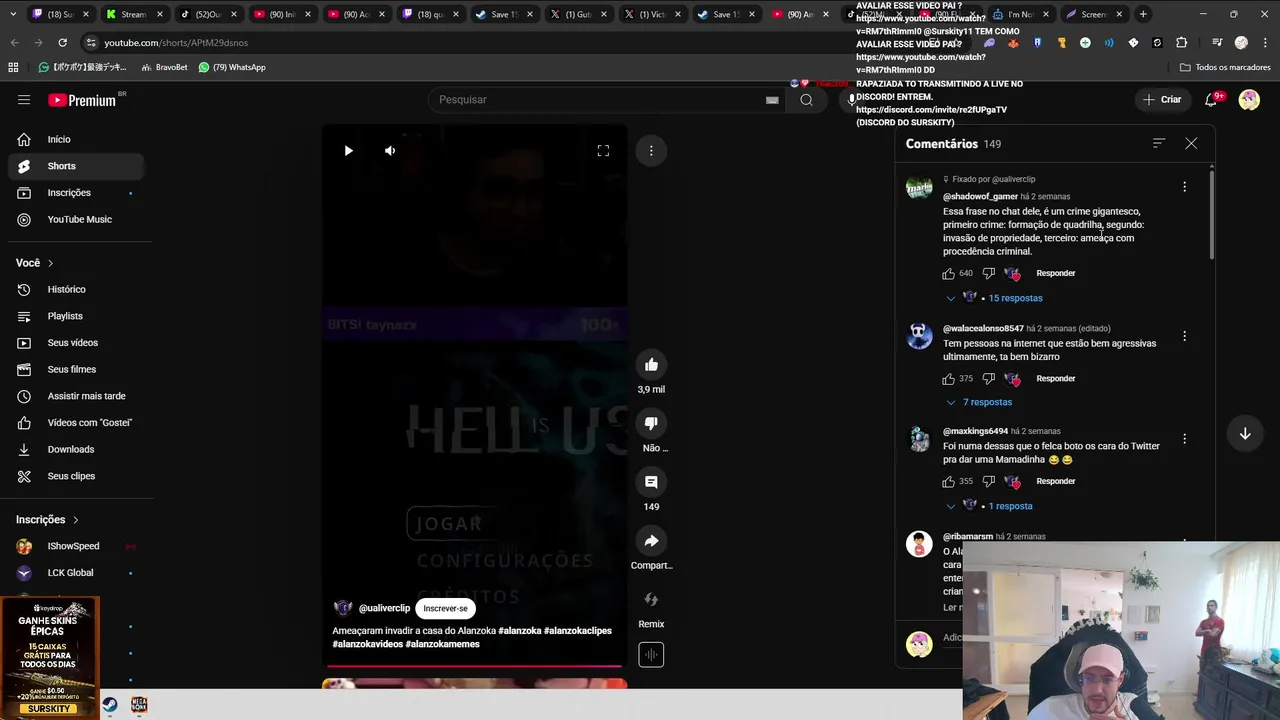1280x720 pixels.
Task: Close the Comentários panel
Action: (x=1191, y=144)
